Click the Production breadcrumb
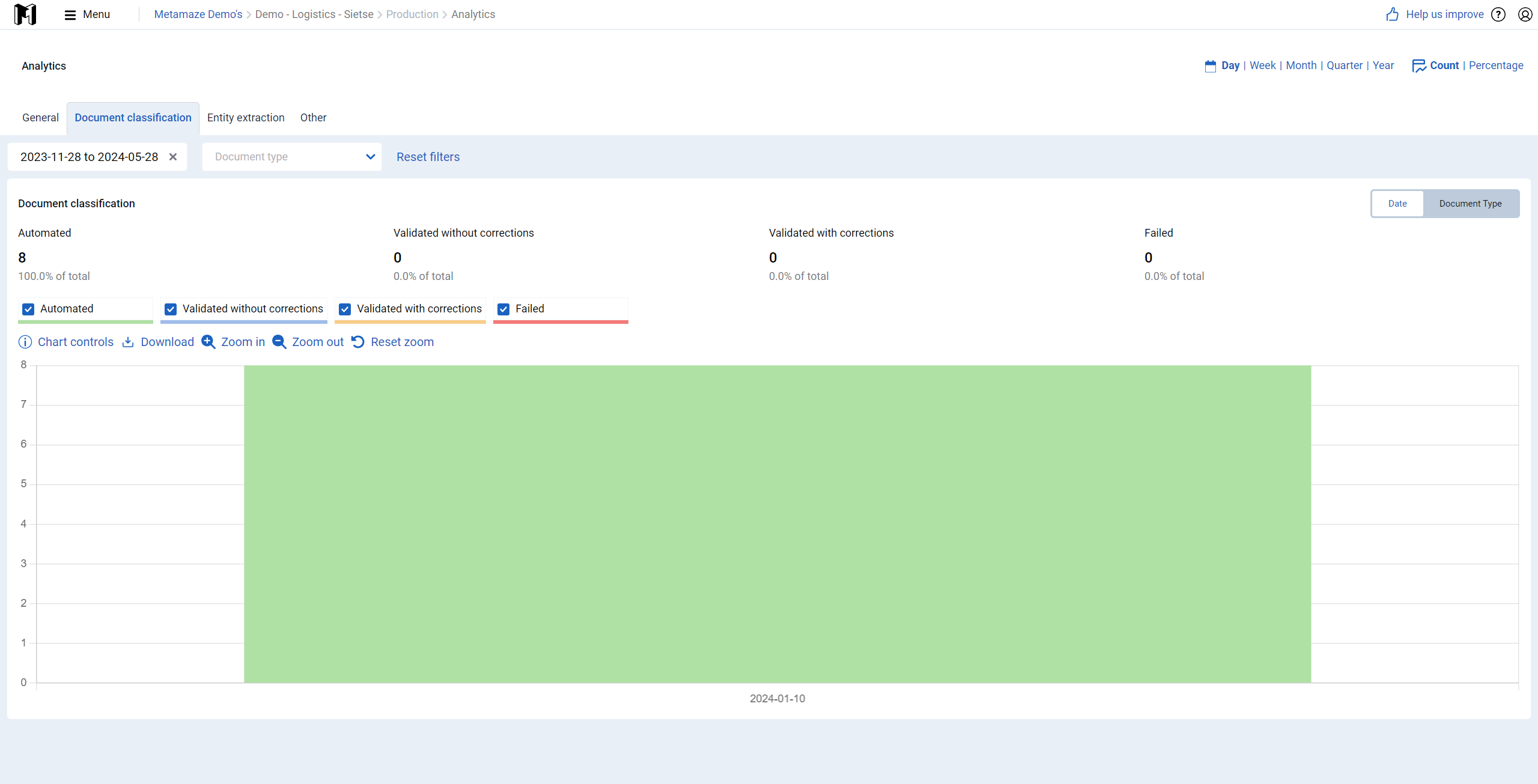This screenshot has width=1538, height=784. pyautogui.click(x=412, y=14)
